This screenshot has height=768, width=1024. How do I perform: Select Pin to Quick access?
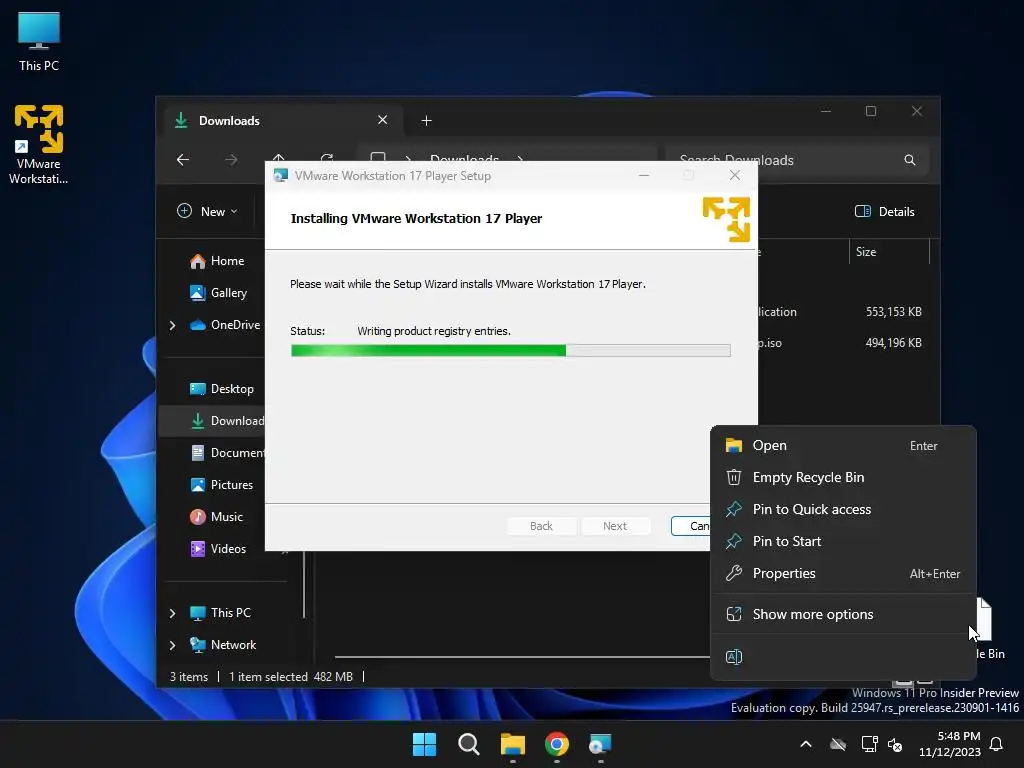click(x=843, y=510)
